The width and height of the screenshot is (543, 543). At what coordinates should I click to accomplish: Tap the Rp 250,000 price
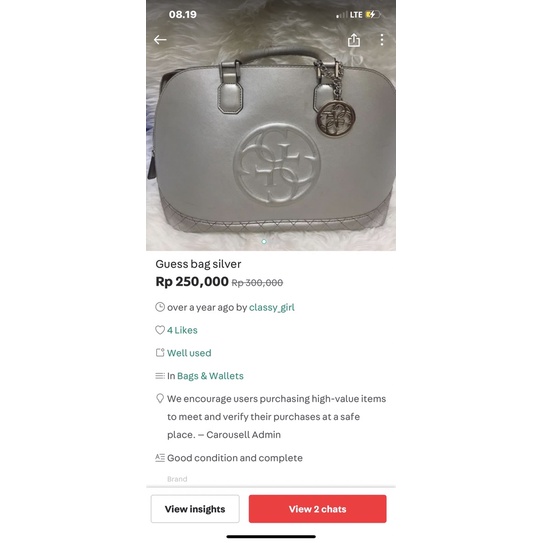pyautogui.click(x=192, y=282)
